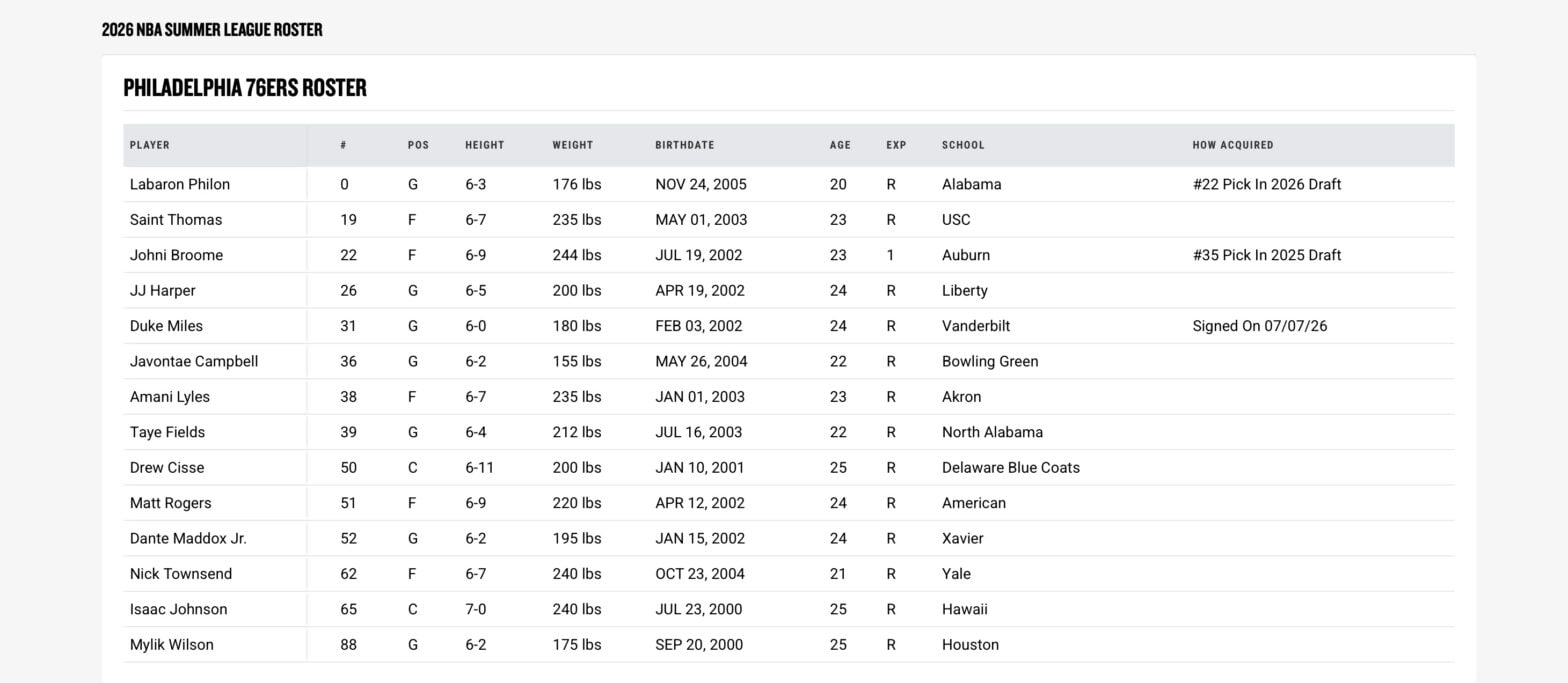Select player name Isaac Johnson
1568x683 pixels.
[x=179, y=609]
